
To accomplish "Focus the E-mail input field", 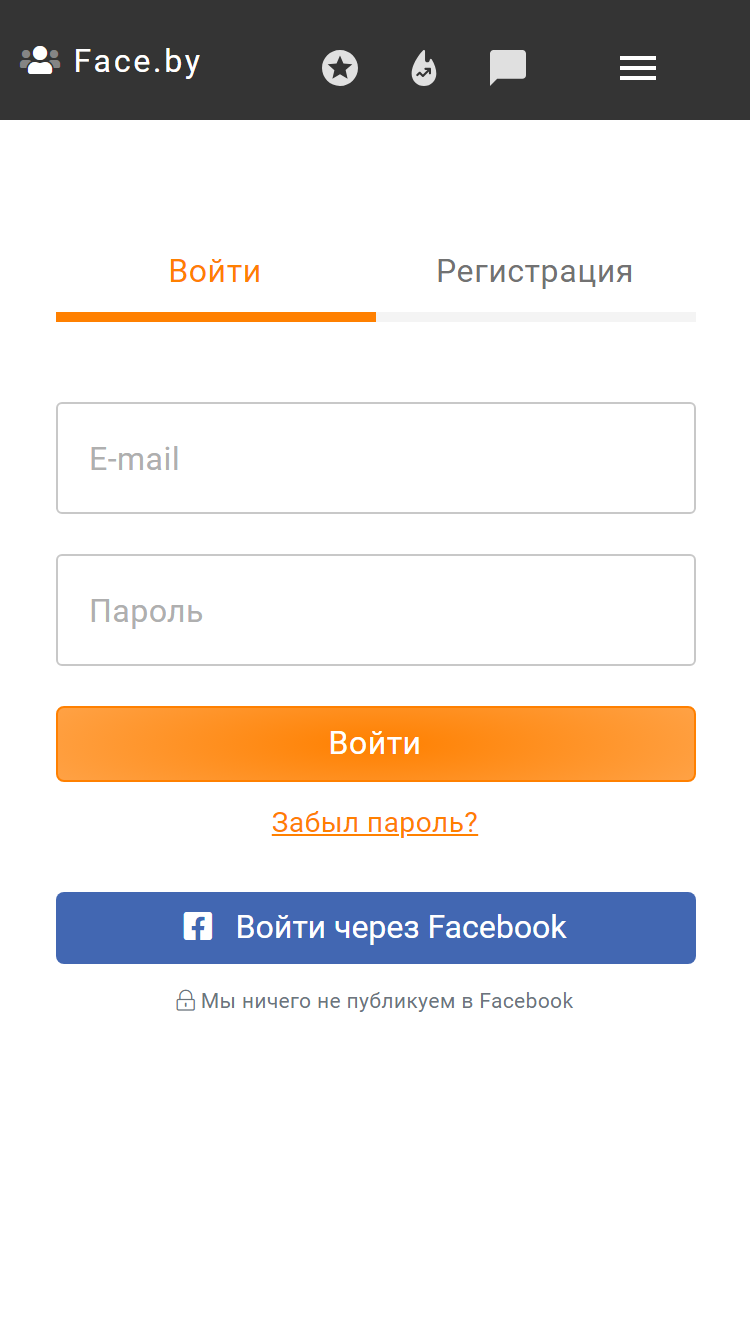I will tap(376, 458).
